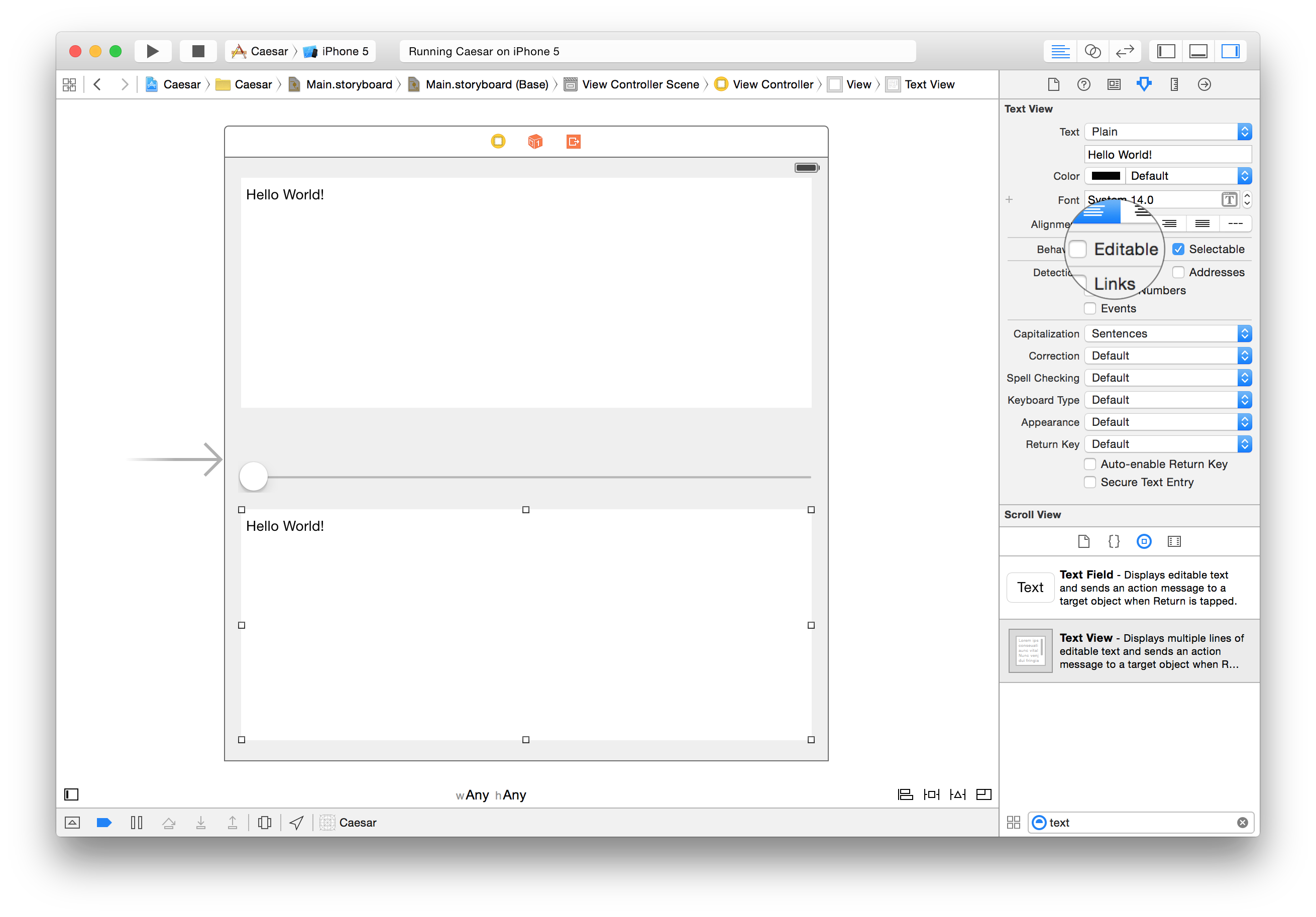Screen dimensions: 1316x917
Task: Select the Standard editor icon
Action: [x=1060, y=52]
